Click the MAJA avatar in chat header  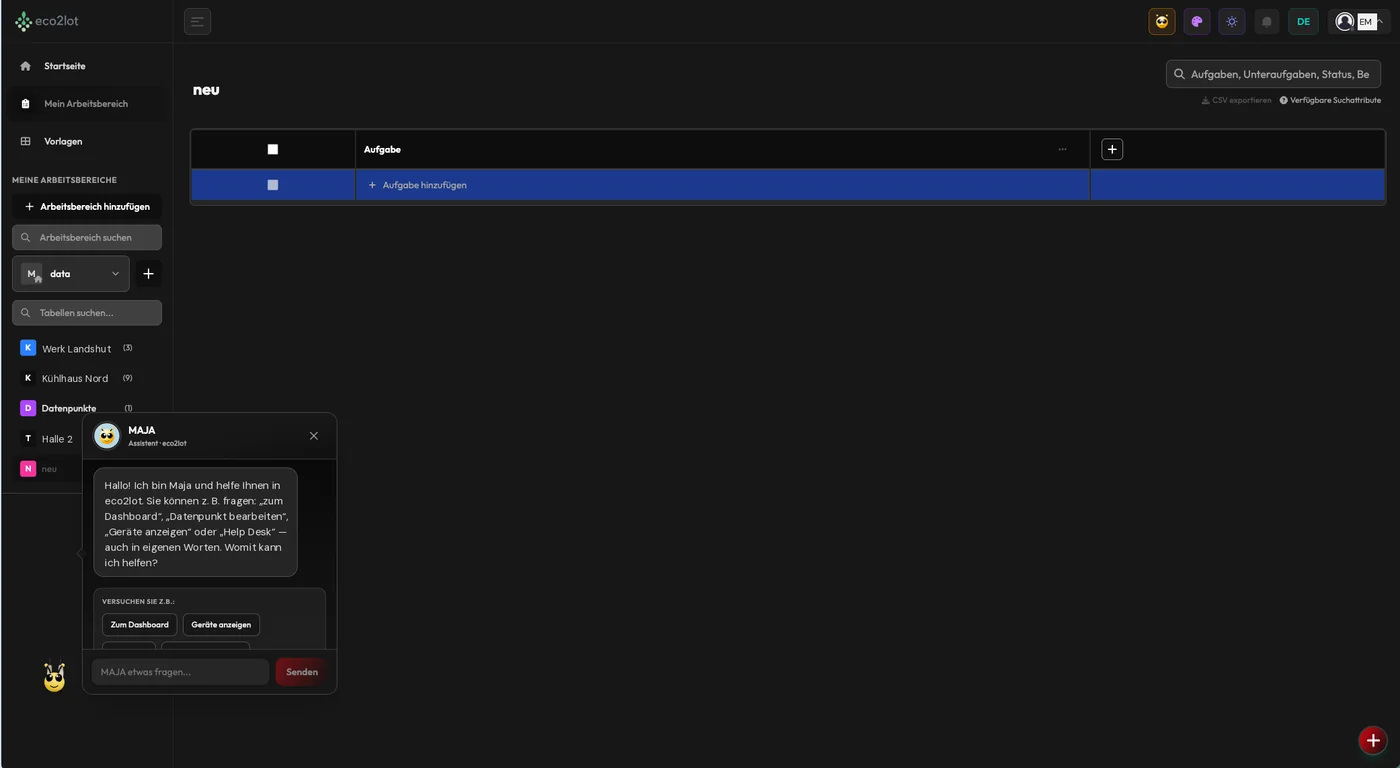pos(107,436)
